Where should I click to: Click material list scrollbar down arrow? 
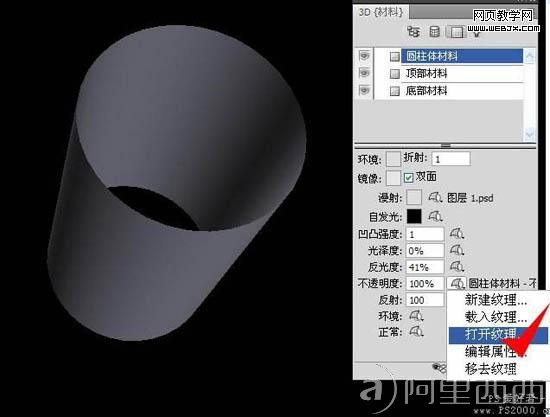[x=530, y=134]
